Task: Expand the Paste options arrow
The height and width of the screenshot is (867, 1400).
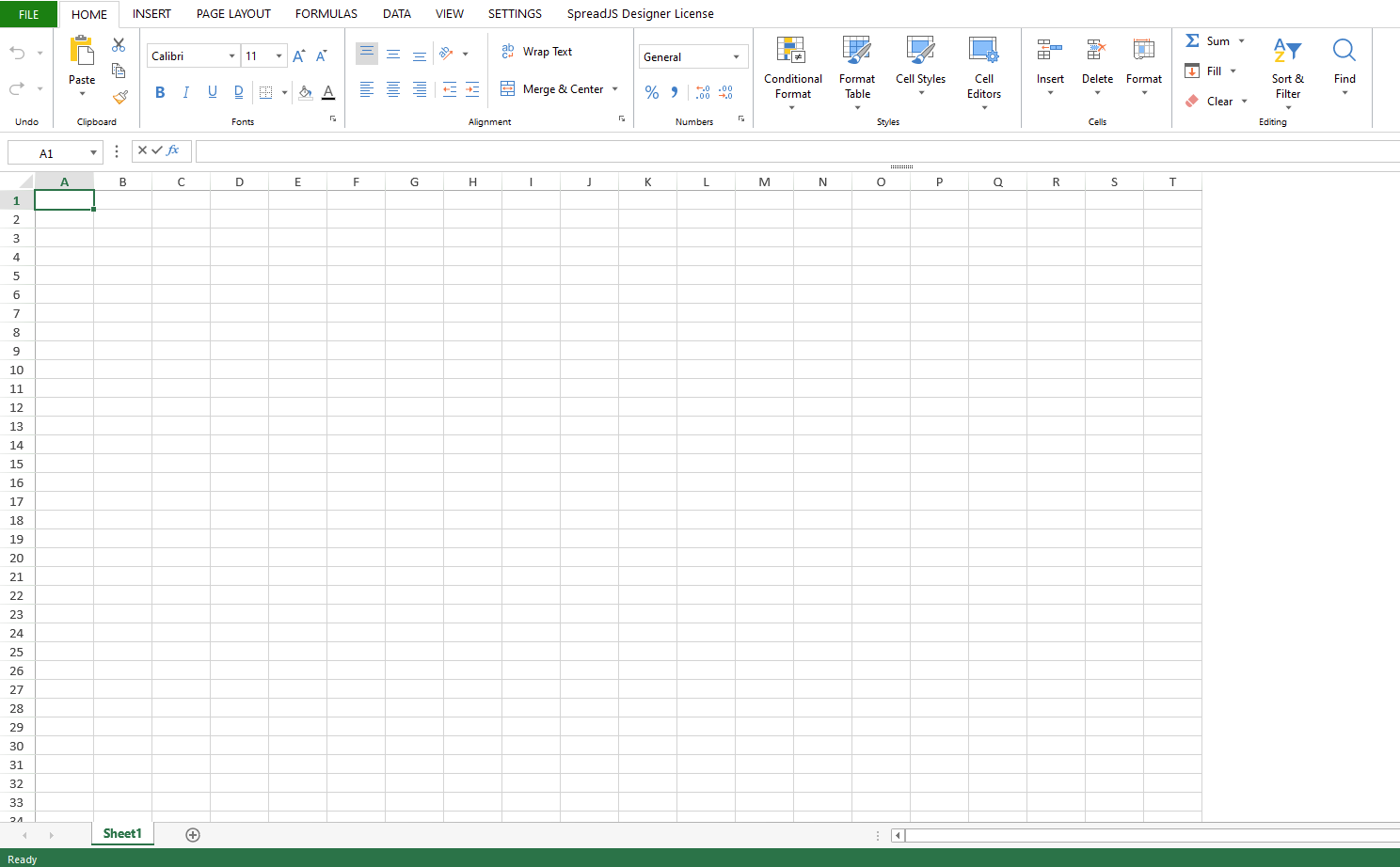Action: click(x=82, y=94)
